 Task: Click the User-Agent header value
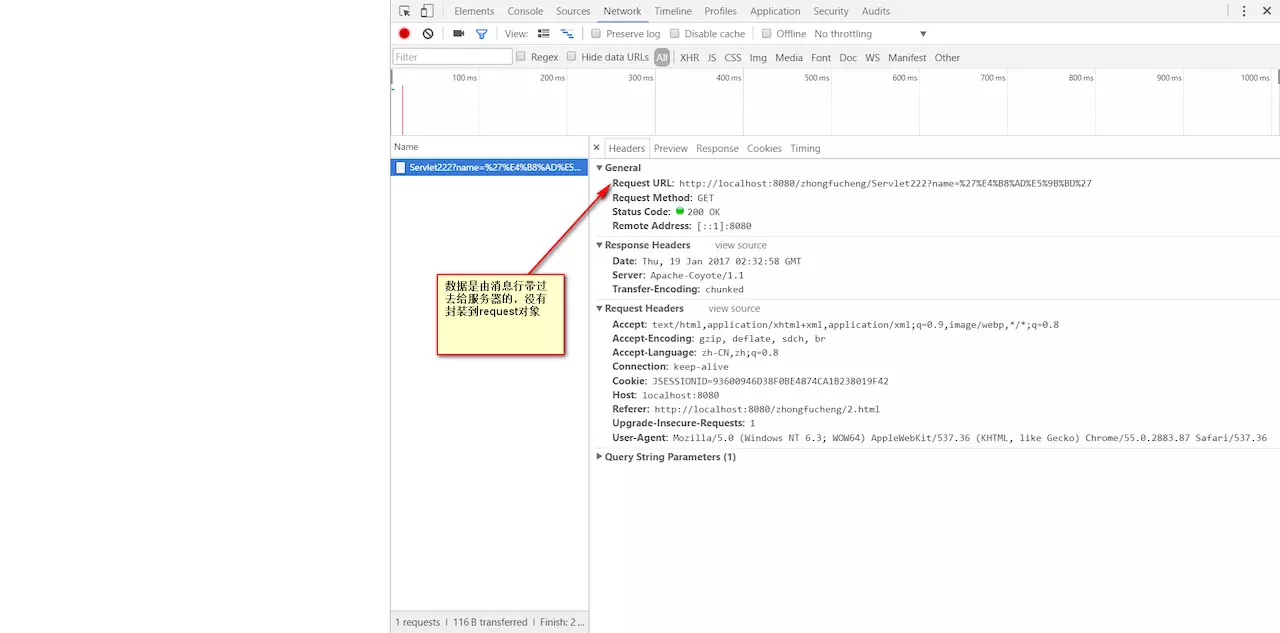click(969, 438)
